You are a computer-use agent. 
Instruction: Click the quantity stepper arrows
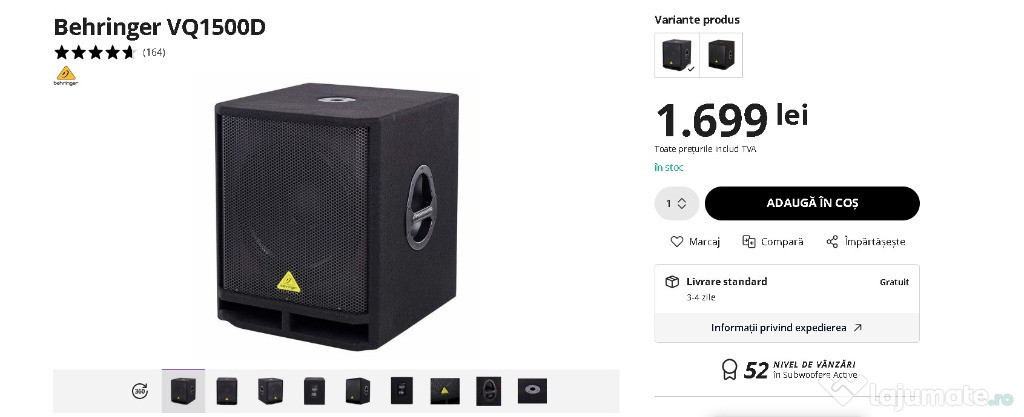(682, 204)
